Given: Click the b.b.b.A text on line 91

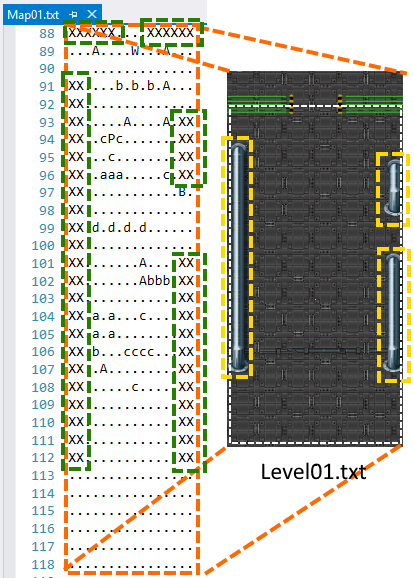Looking at the screenshot, I should point(143,86).
